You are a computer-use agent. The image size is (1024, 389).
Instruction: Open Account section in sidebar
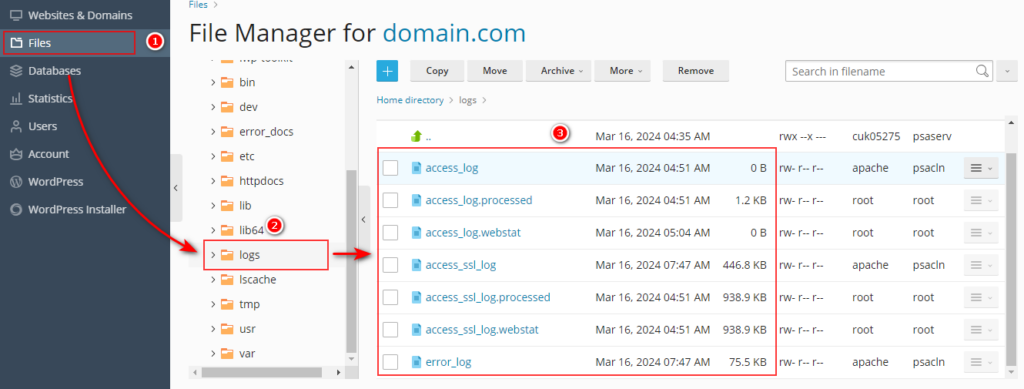tap(48, 154)
